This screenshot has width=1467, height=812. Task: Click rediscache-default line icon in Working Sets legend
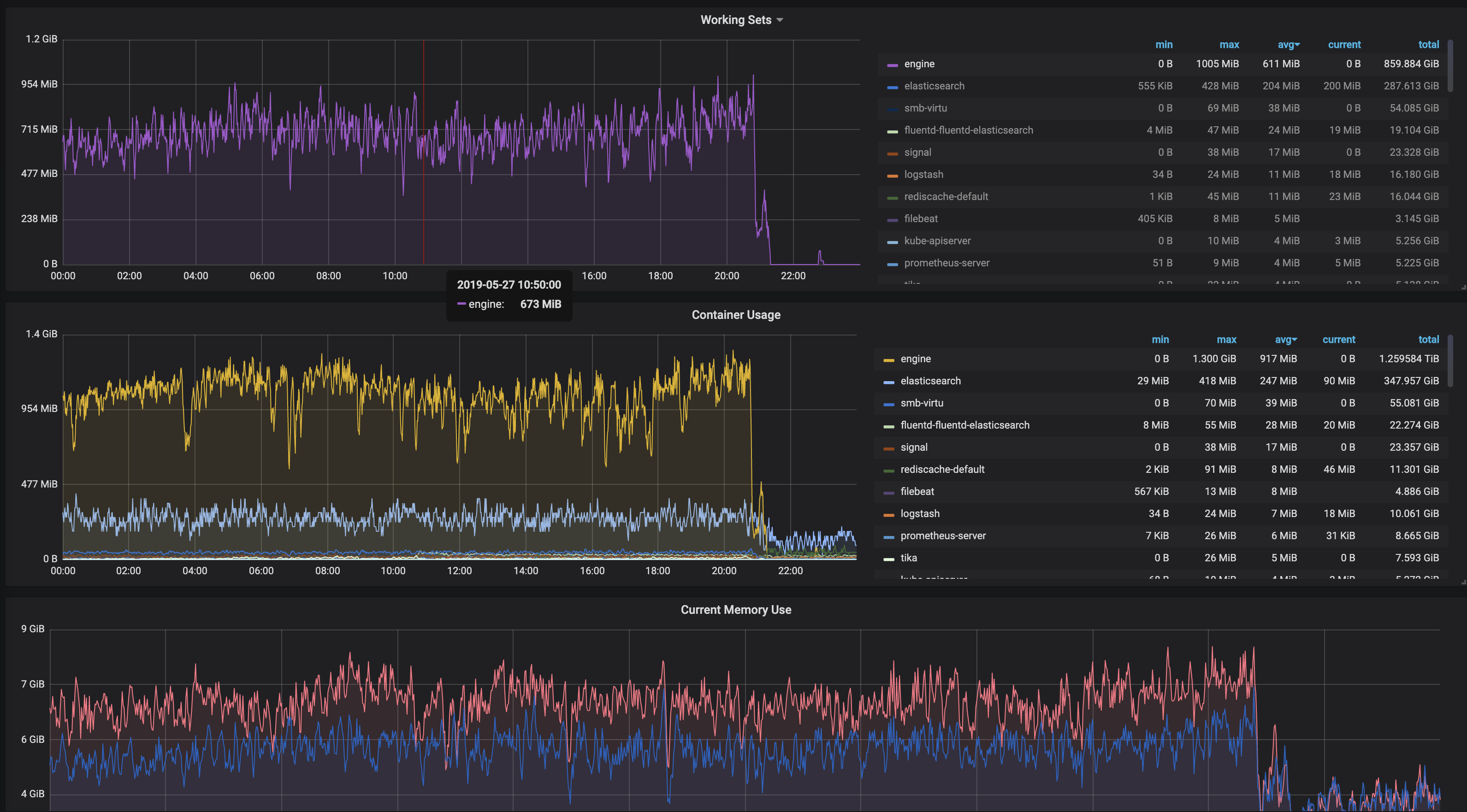tap(893, 198)
